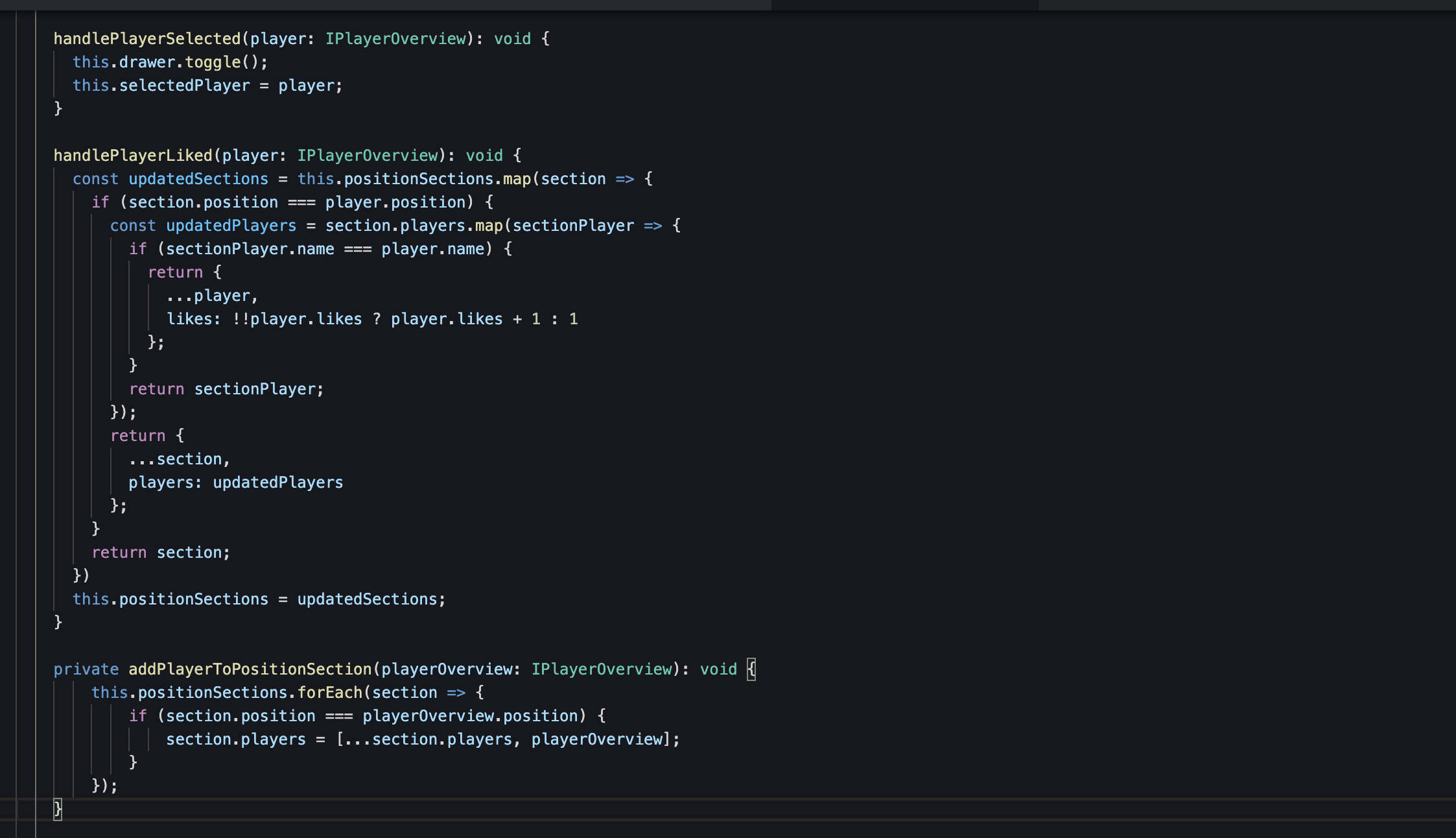Click this.positionSections = updatedSections assignment
Image resolution: width=1456 pixels, height=838 pixels.
click(x=259, y=599)
